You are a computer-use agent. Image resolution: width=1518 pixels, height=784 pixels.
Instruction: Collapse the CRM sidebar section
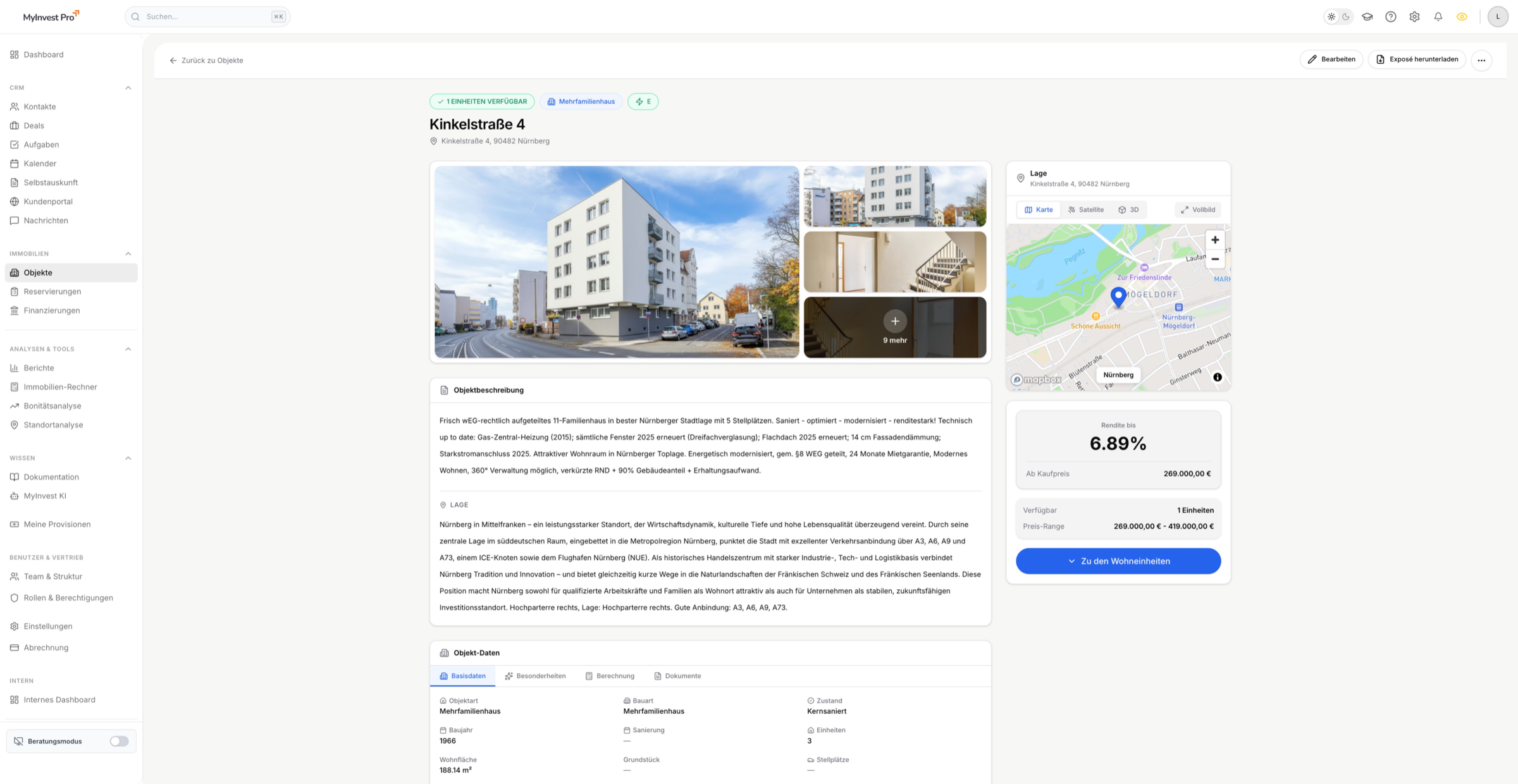point(128,87)
